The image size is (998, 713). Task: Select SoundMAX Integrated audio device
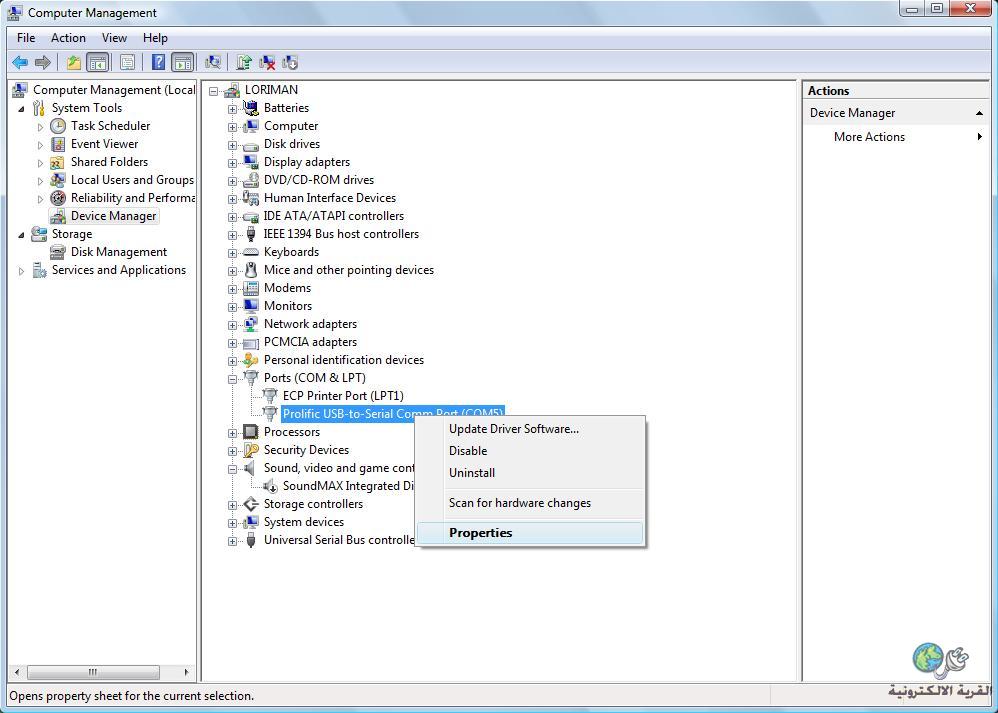click(x=349, y=486)
